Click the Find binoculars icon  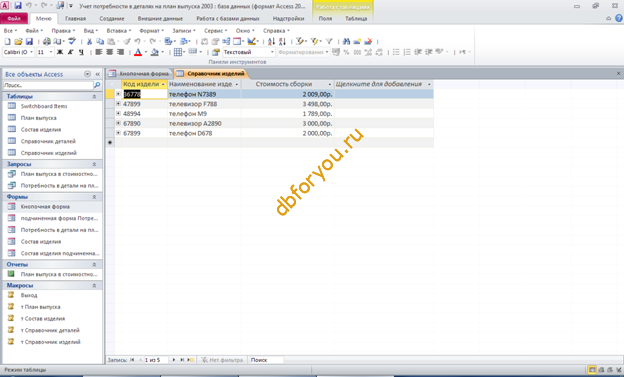pyautogui.click(x=346, y=41)
